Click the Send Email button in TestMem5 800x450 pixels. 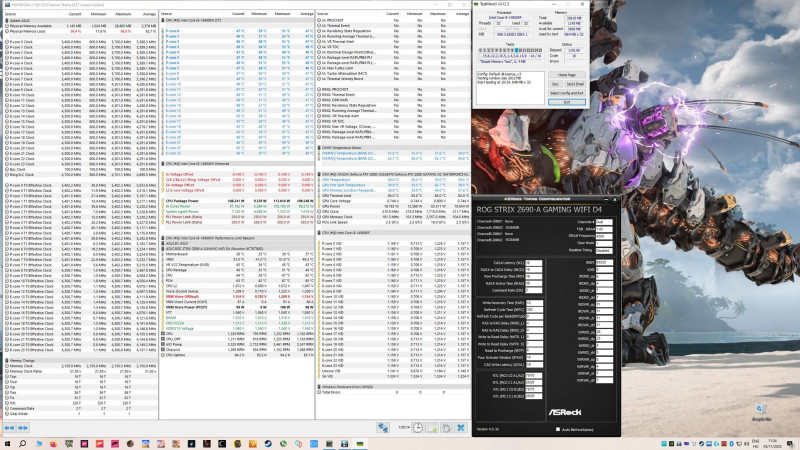tap(574, 84)
